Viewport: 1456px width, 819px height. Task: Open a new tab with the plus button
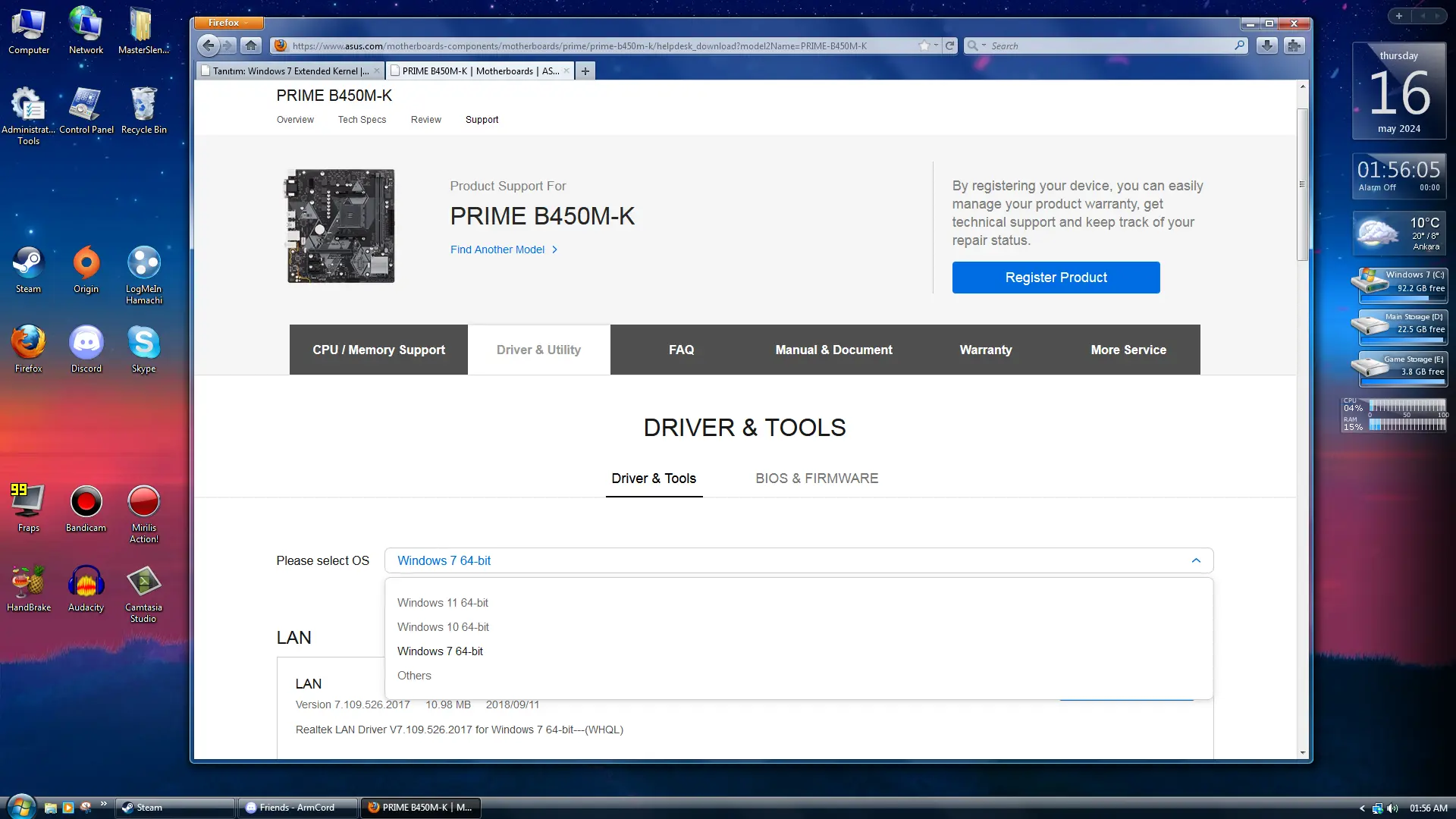pos(585,71)
